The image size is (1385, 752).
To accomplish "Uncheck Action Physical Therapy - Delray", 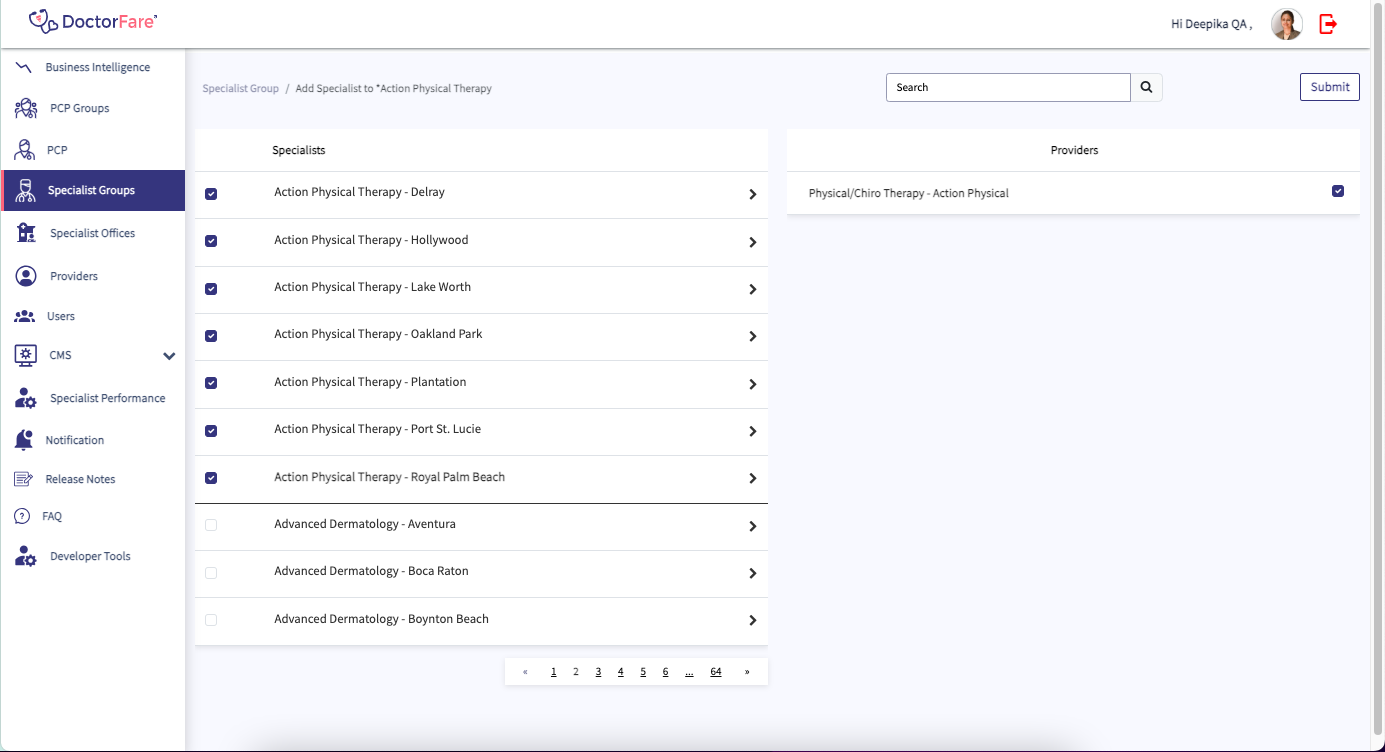I will tap(211, 194).
